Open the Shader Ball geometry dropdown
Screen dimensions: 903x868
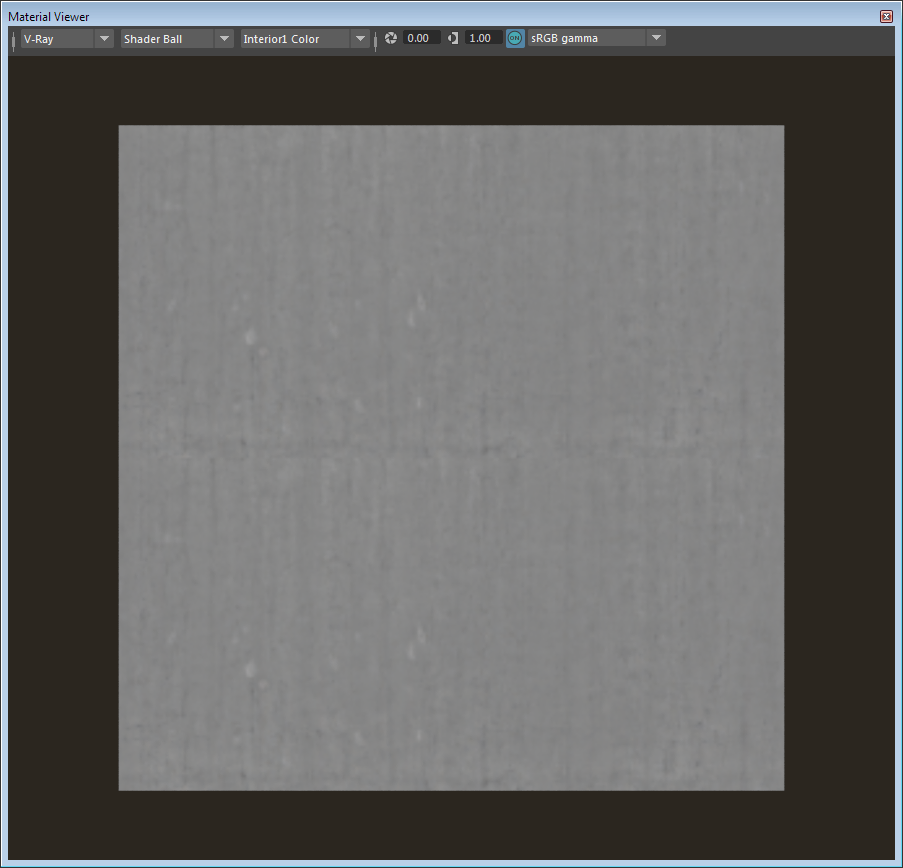[177, 39]
